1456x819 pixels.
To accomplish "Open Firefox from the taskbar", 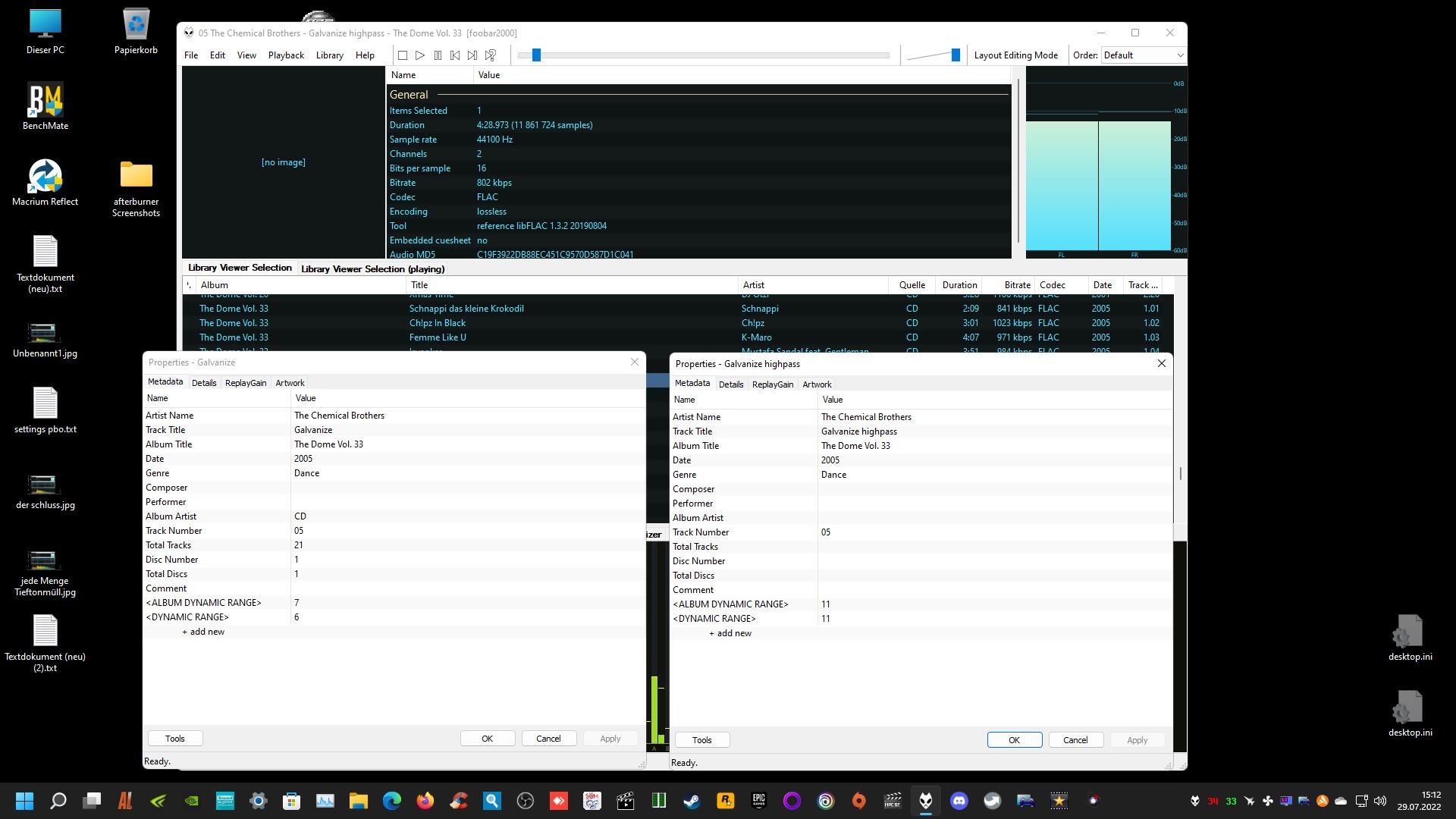I will click(425, 801).
